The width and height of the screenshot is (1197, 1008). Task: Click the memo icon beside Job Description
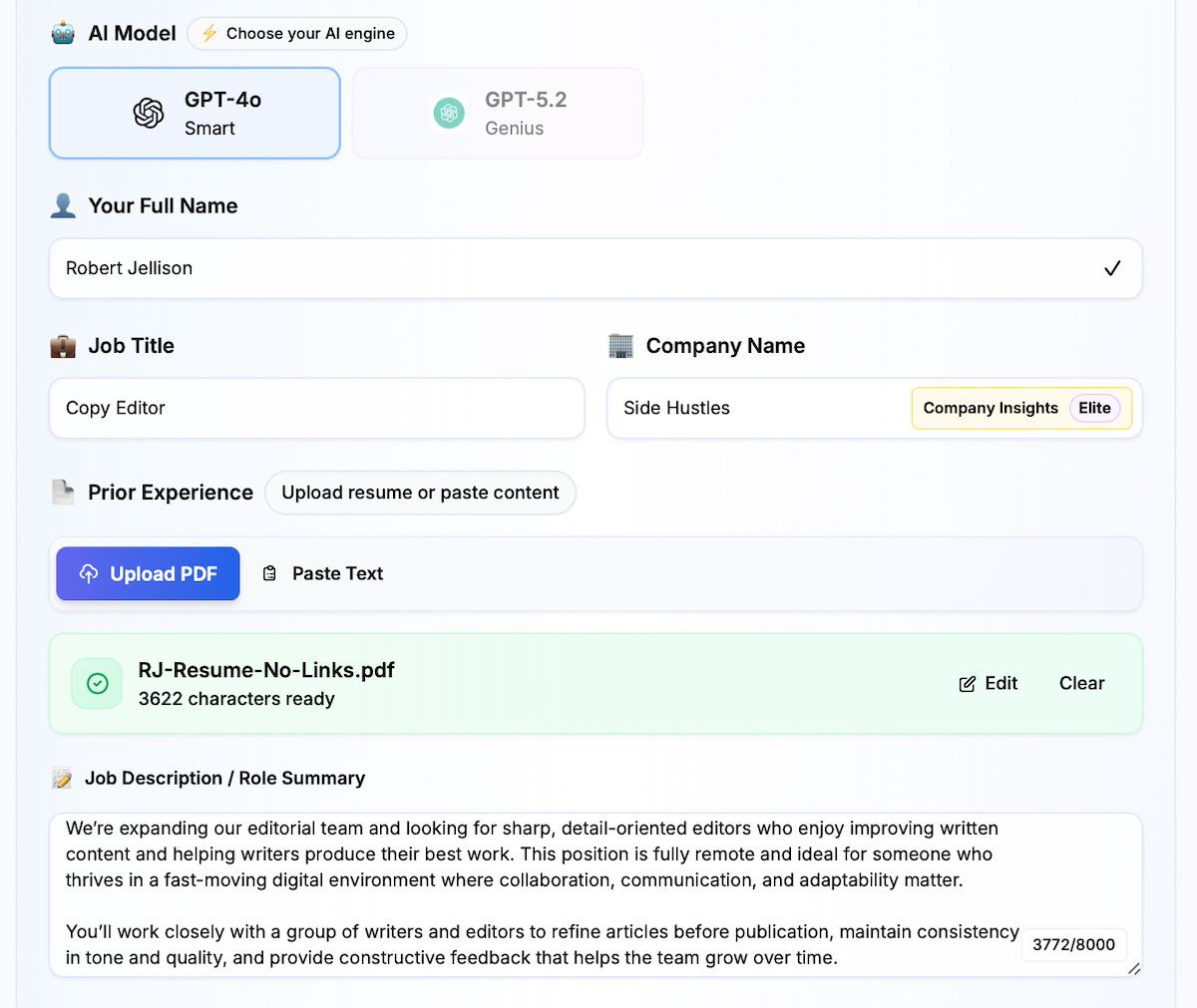[62, 779]
